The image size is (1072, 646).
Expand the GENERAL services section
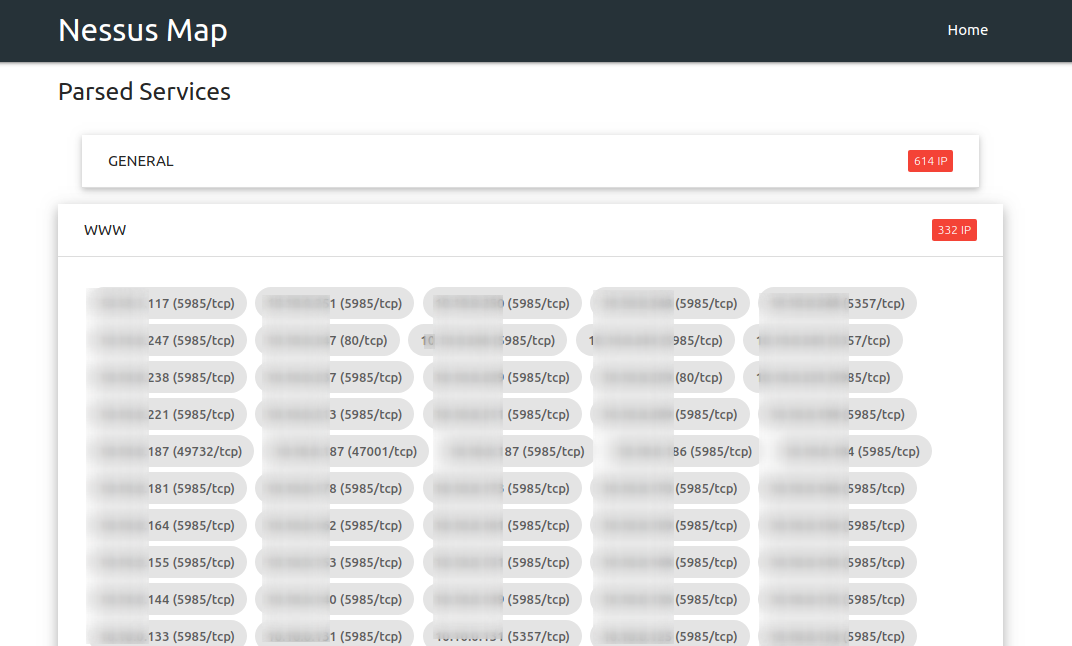[140, 160]
